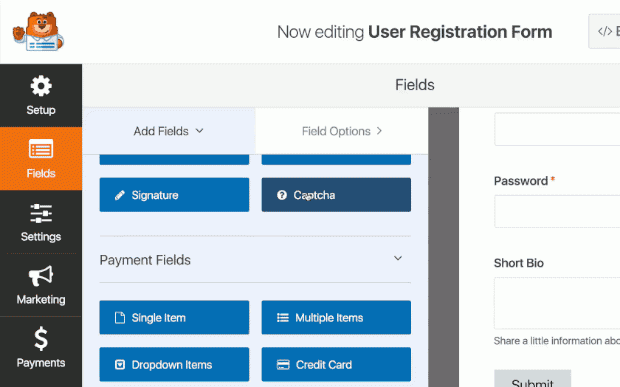Open Payments dollar sign icon in sidebar
620x387 pixels.
pos(41,339)
